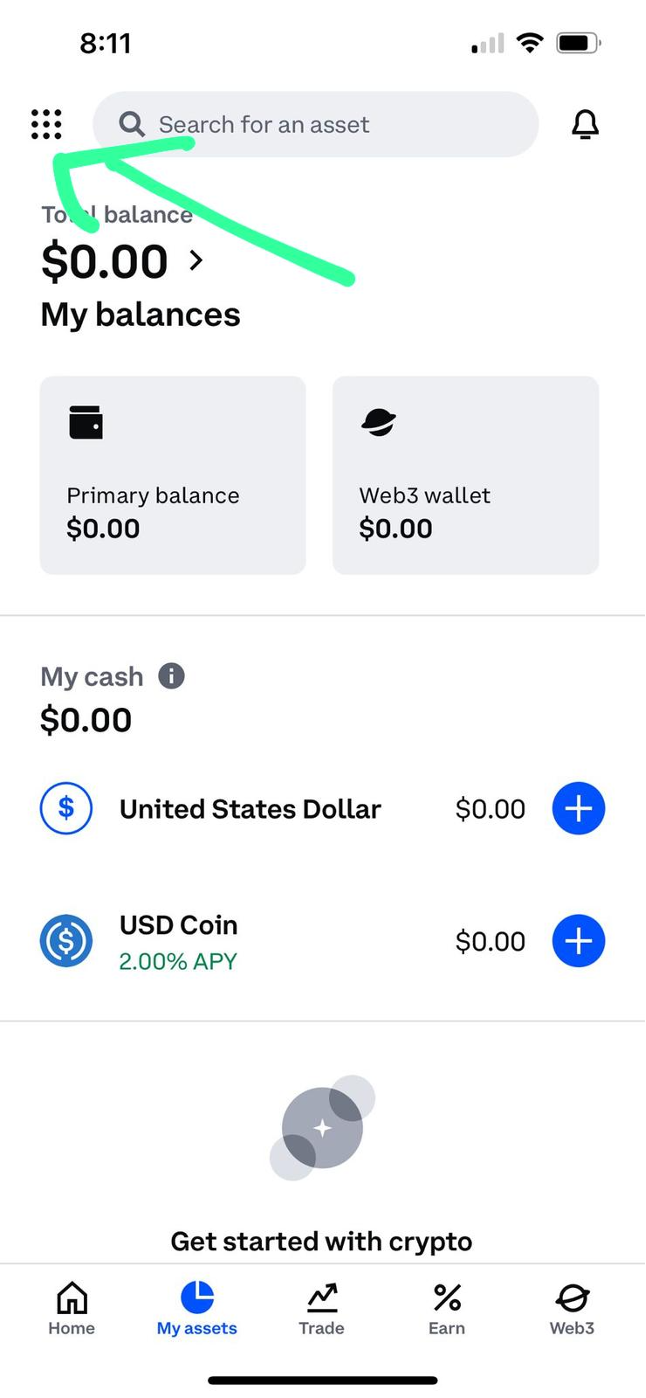Open the Earn tab
Image resolution: width=646 pixels, height=1398 pixels.
[446, 1309]
